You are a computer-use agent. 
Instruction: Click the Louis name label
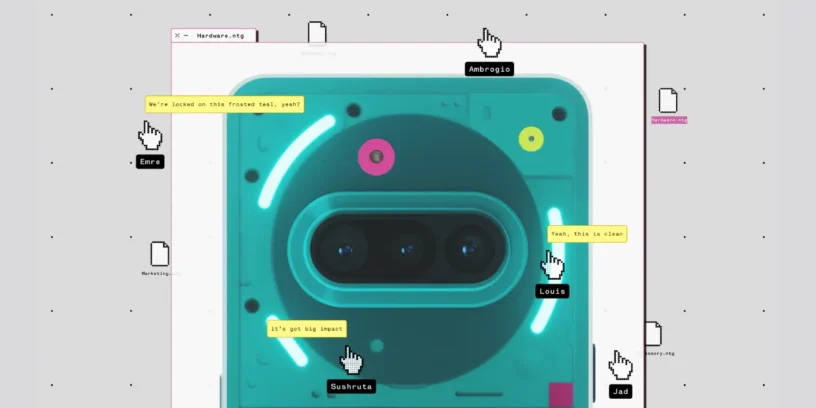[x=552, y=291]
